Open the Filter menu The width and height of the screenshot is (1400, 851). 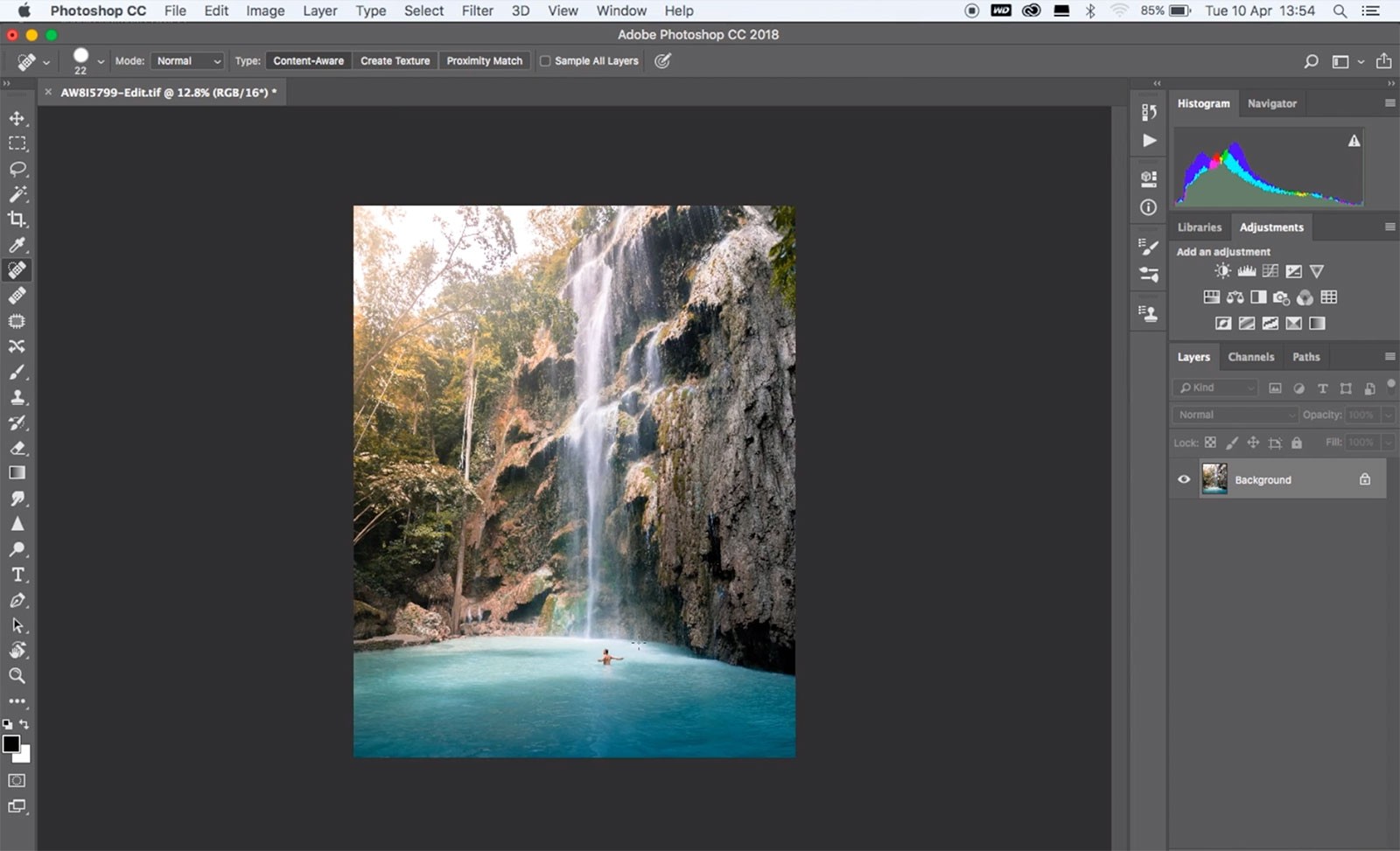[477, 10]
